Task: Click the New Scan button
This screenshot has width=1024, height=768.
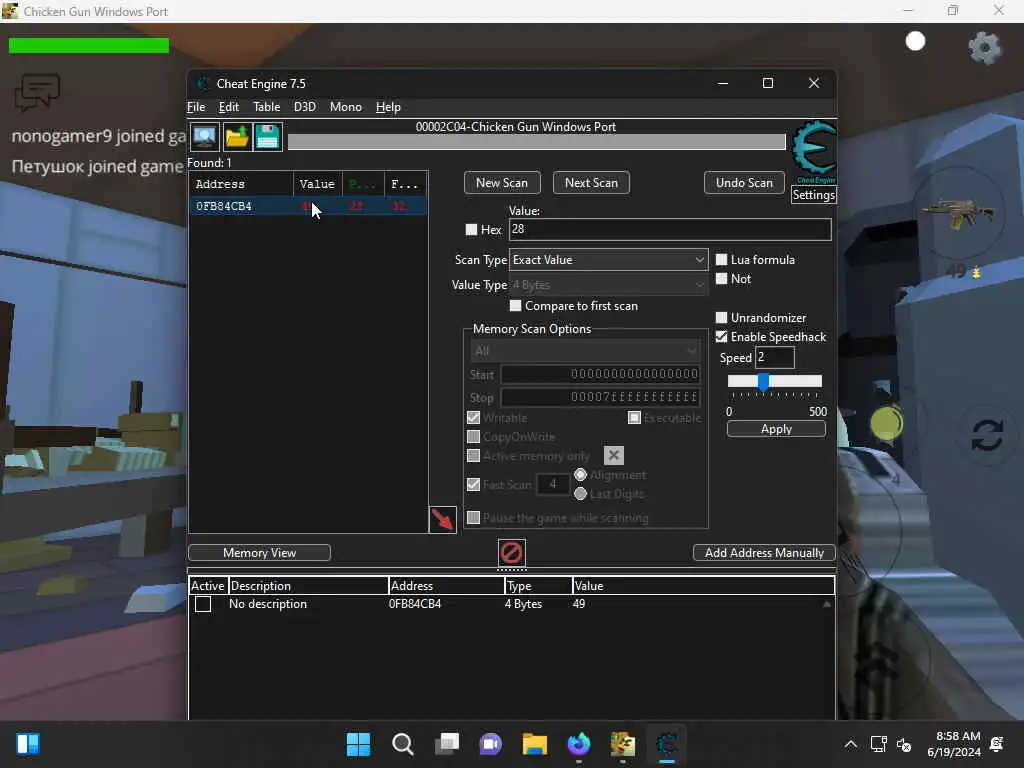Action: [x=502, y=183]
